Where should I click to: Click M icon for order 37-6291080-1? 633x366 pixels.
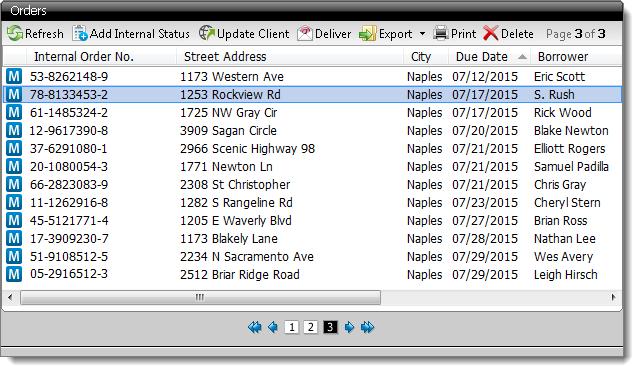tap(14, 148)
